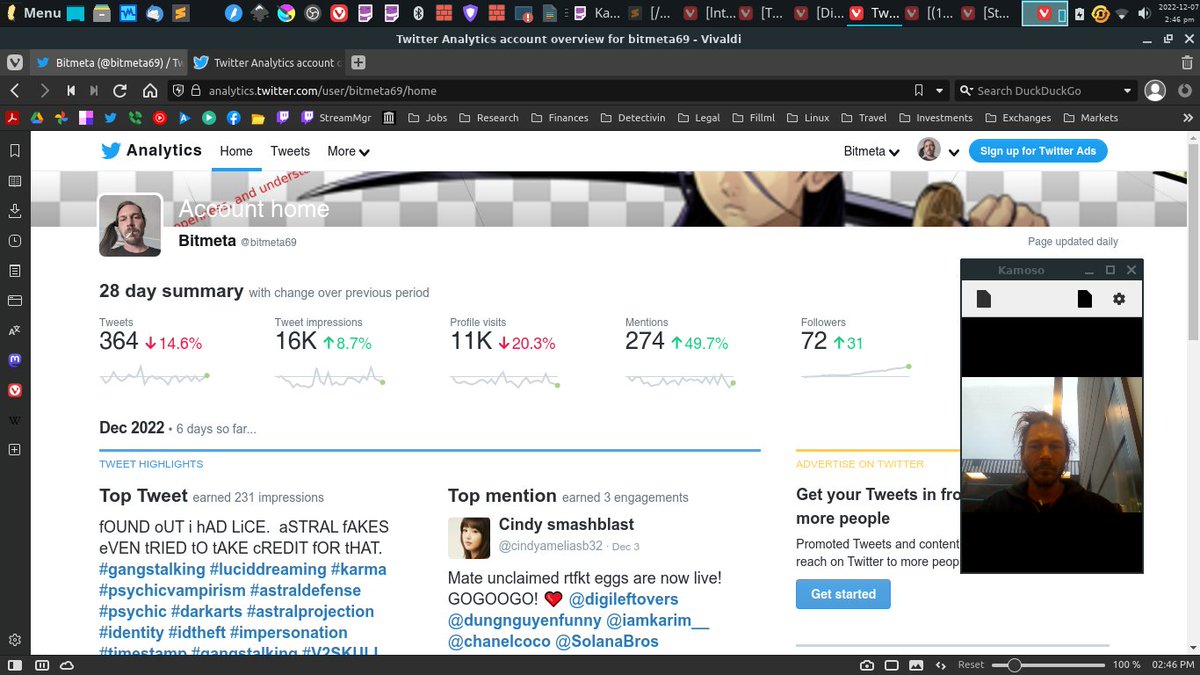Open Vivaldi settings gear in the sidebar
The width and height of the screenshot is (1200, 675).
point(15,640)
